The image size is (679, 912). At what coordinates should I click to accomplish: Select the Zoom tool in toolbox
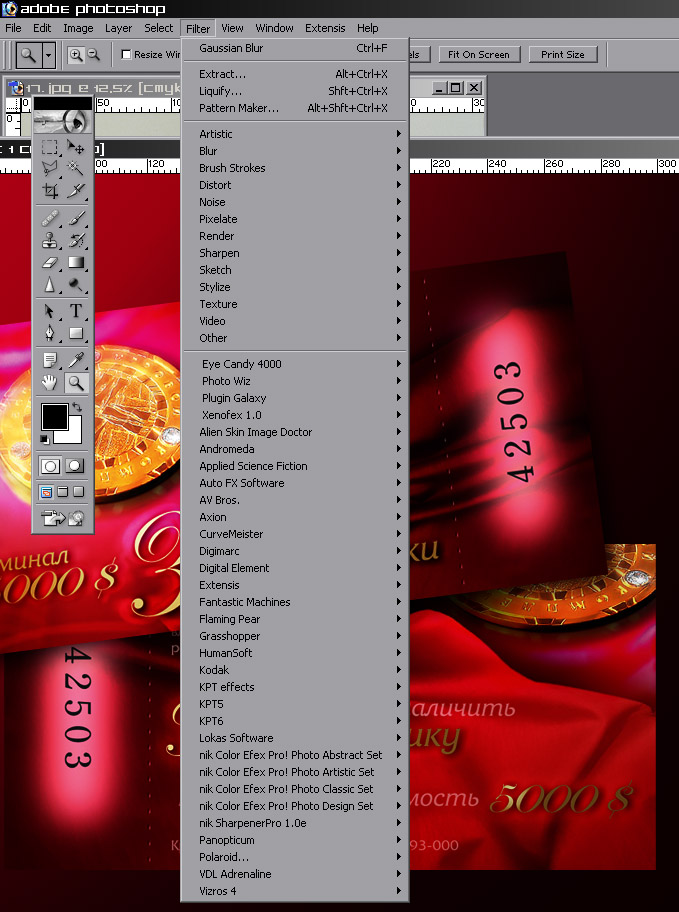(76, 383)
